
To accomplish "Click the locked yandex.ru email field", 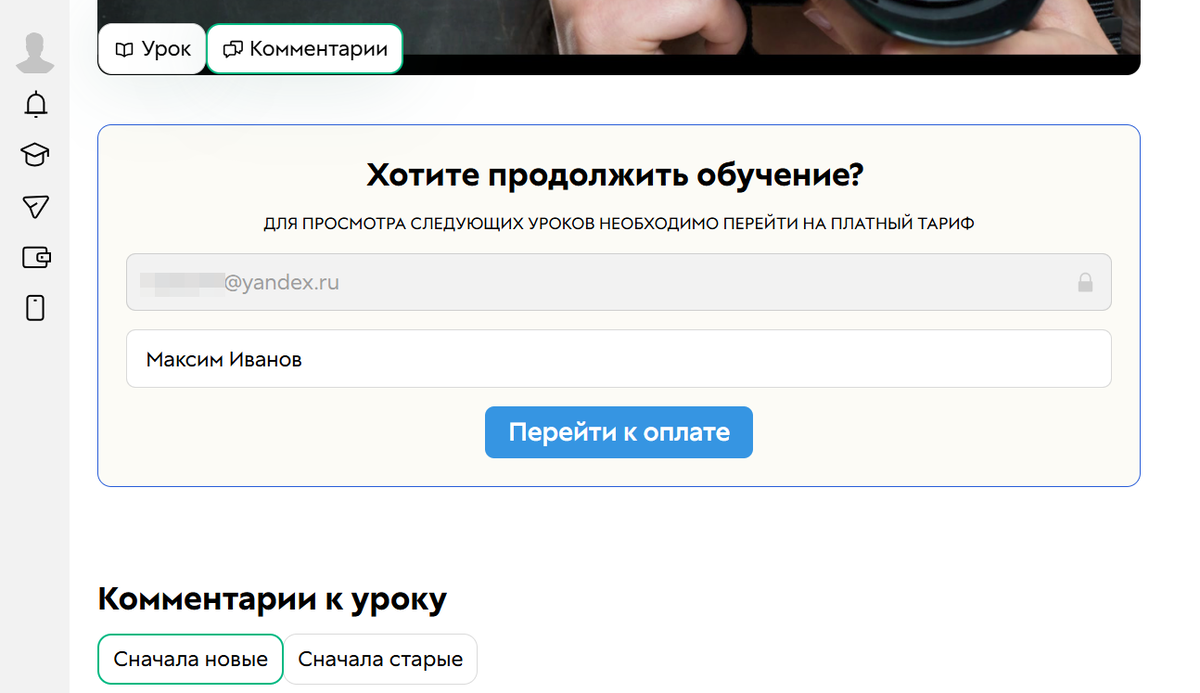I will 618,282.
